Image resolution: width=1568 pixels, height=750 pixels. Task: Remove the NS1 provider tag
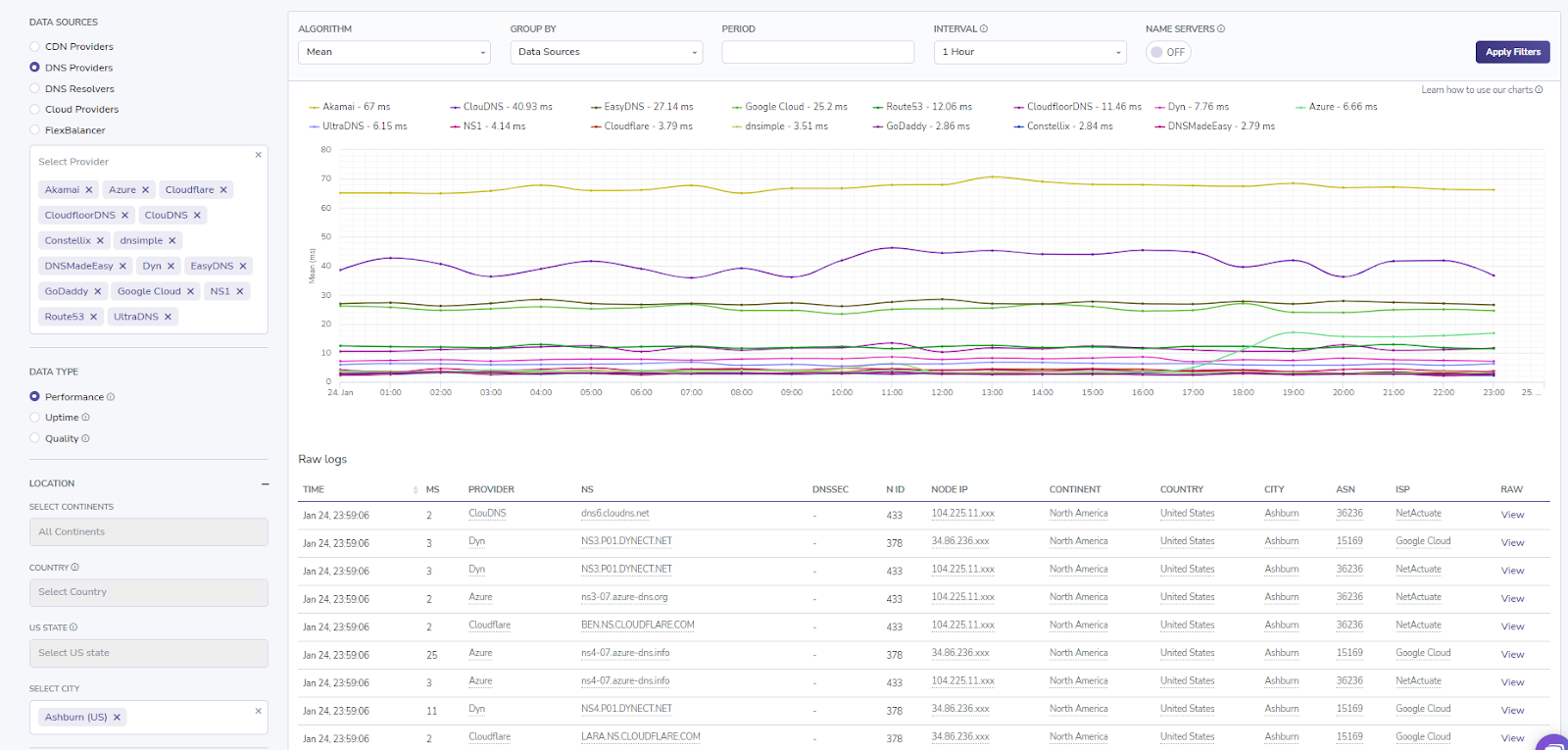(x=239, y=292)
